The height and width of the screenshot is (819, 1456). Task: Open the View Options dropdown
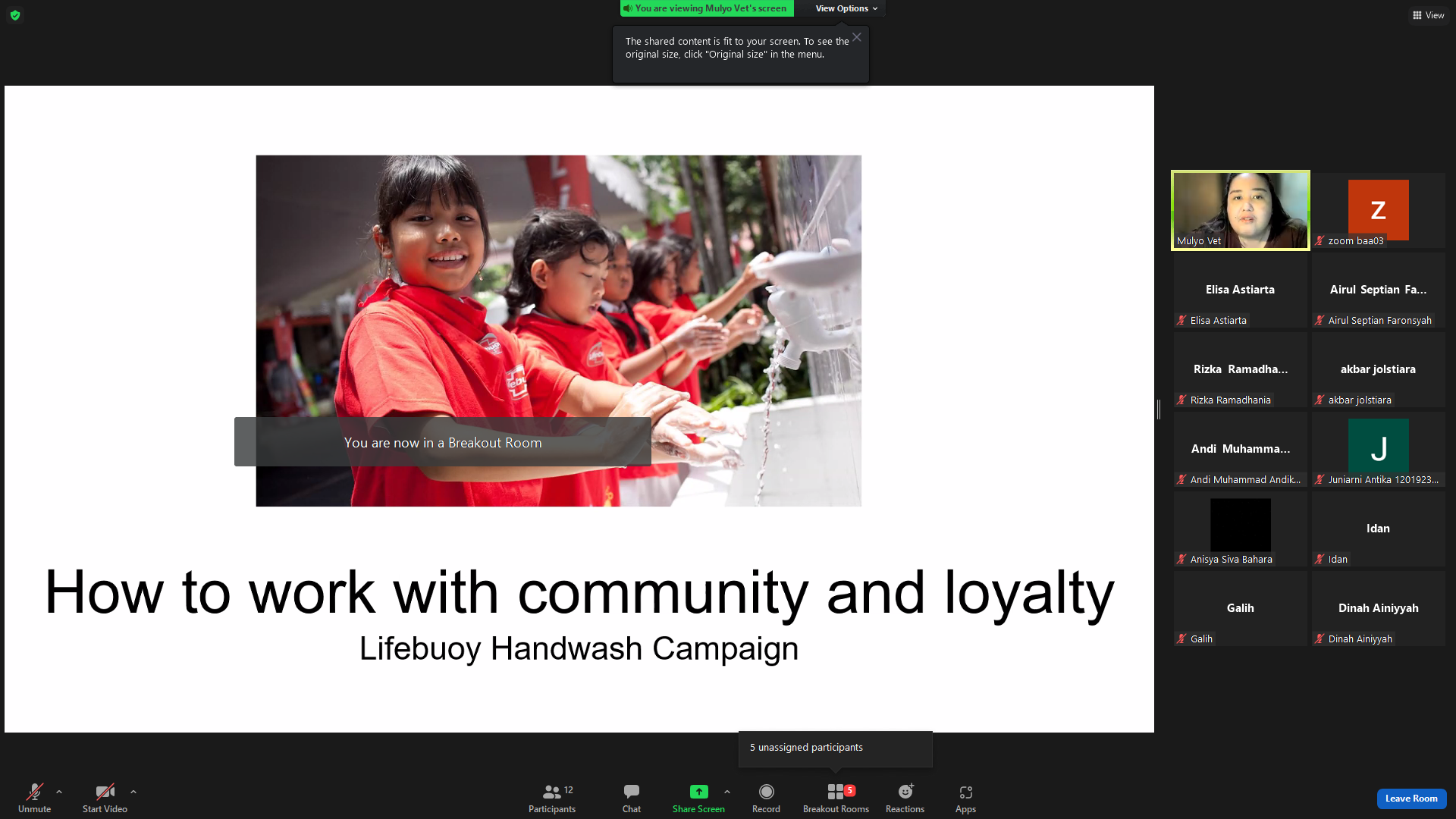point(846,8)
